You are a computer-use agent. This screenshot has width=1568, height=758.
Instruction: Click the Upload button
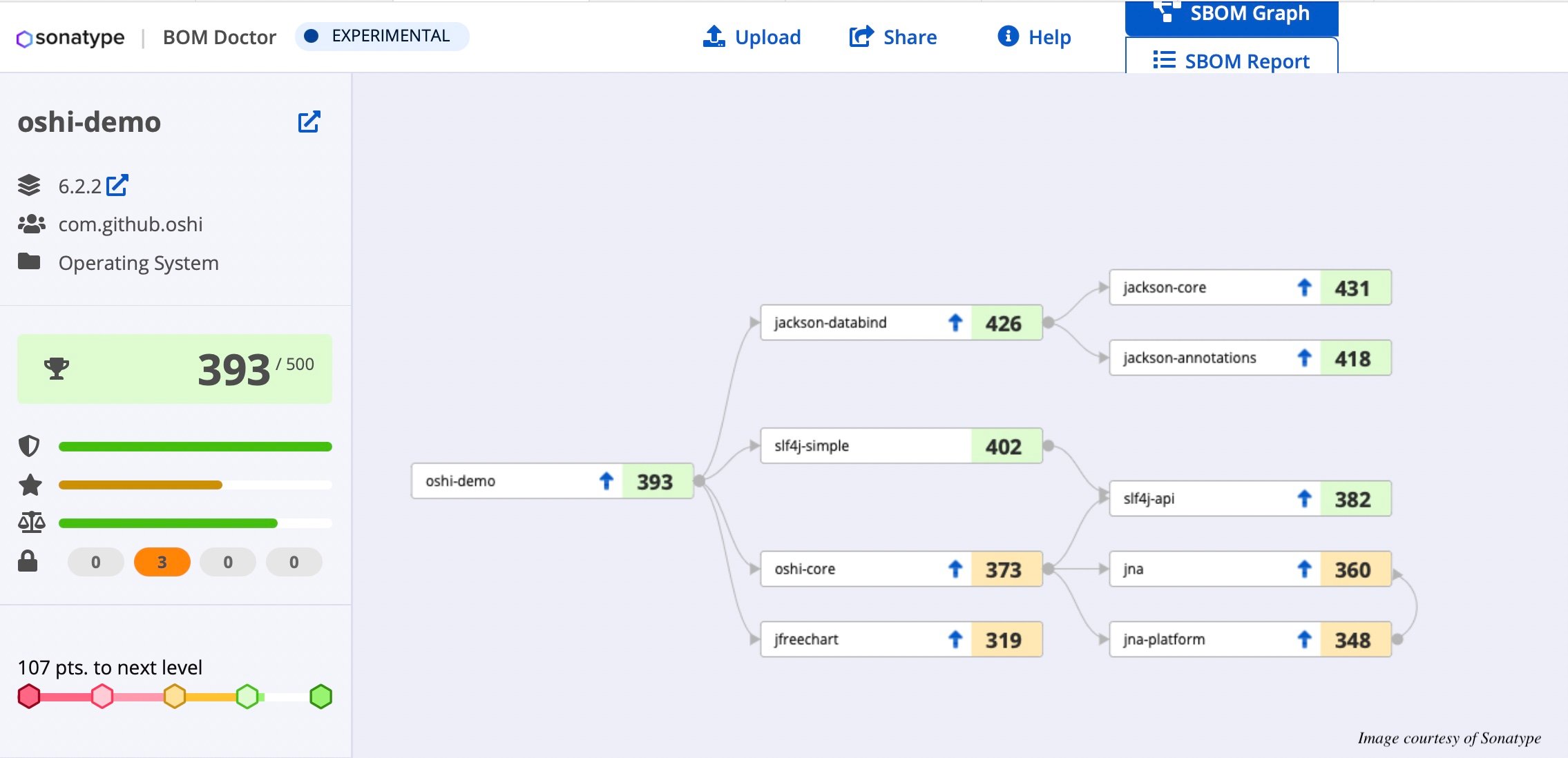752,37
